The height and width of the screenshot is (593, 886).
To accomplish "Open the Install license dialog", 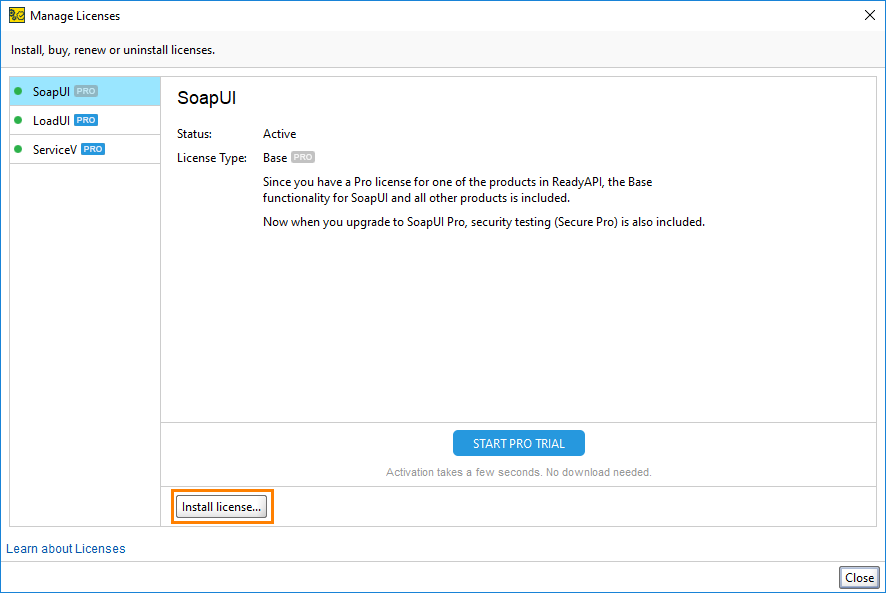I will click(222, 507).
